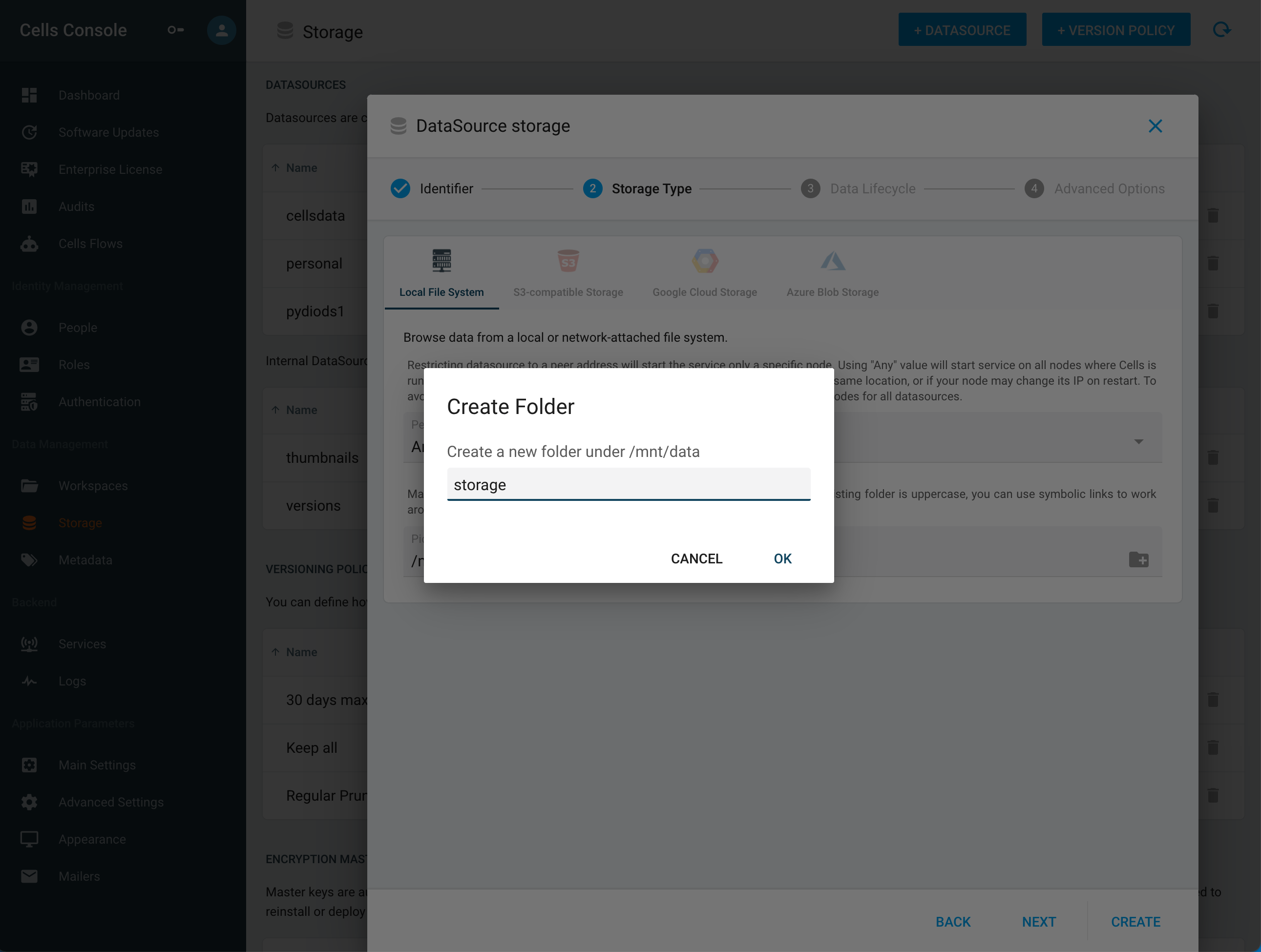Image resolution: width=1261 pixels, height=952 pixels.
Task: Open Dashboard in sidebar
Action: coord(89,95)
